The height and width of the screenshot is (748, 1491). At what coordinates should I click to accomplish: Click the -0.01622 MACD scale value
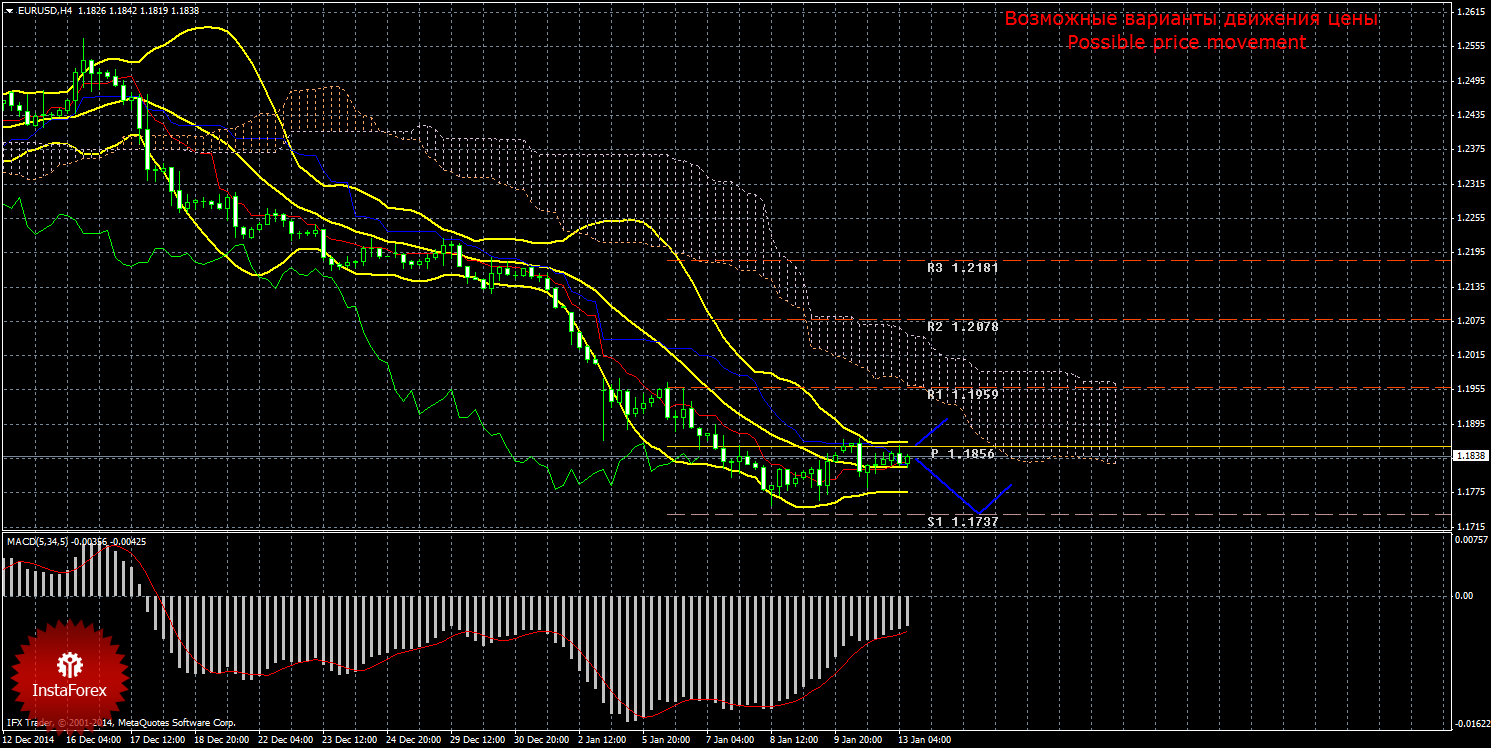[x=1467, y=723]
